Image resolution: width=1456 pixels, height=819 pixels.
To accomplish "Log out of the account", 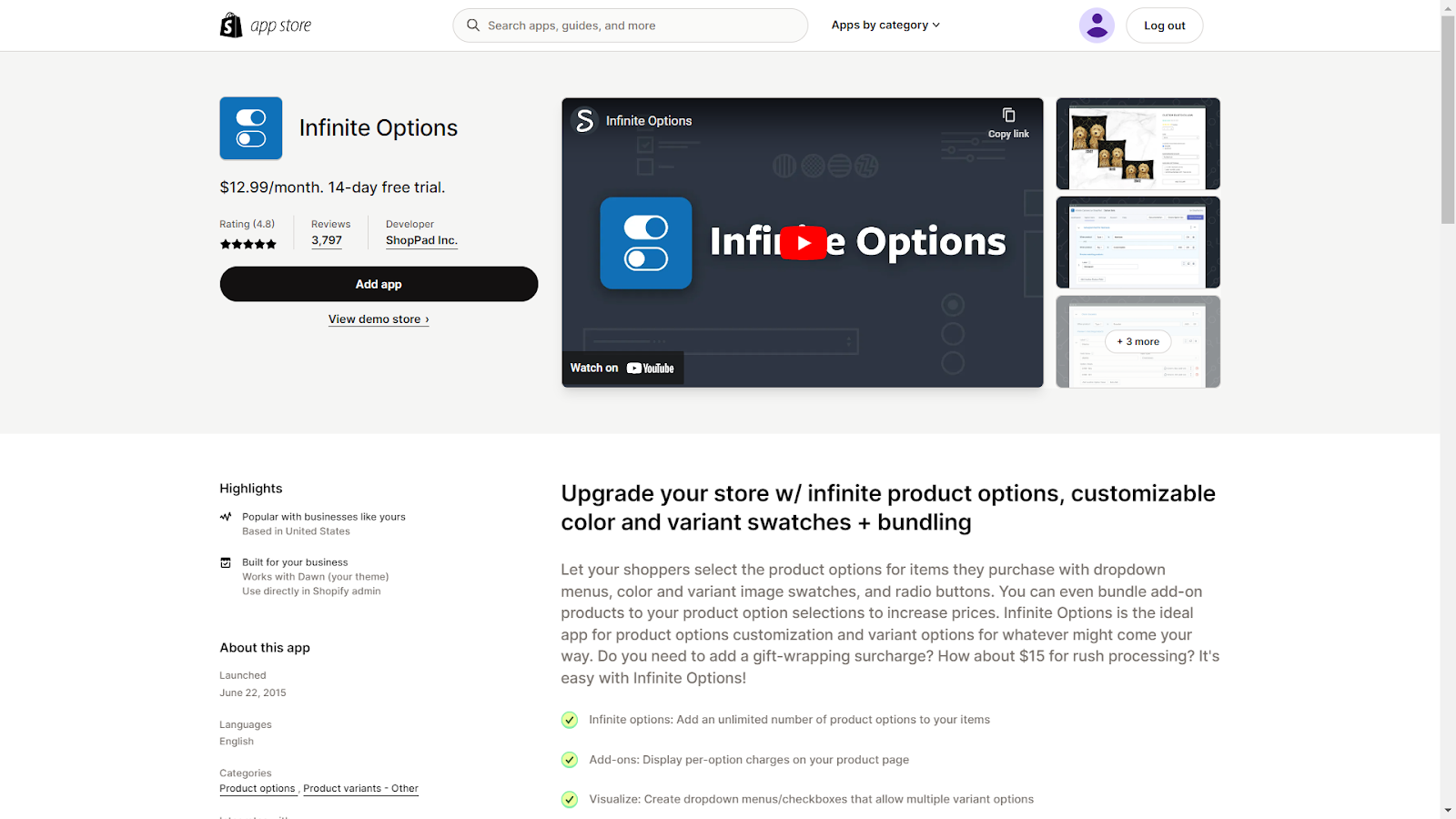I will point(1165,25).
